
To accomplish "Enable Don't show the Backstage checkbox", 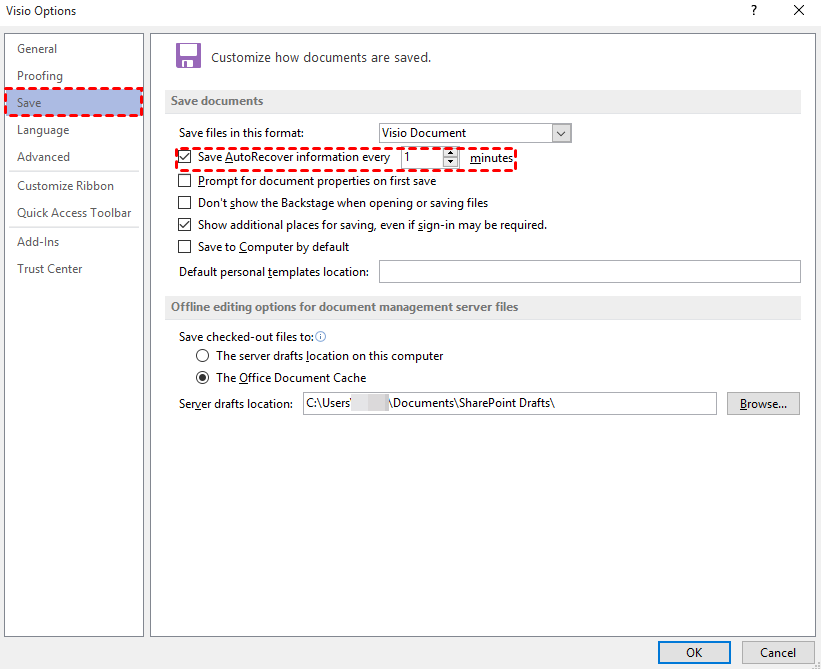I will (x=184, y=203).
